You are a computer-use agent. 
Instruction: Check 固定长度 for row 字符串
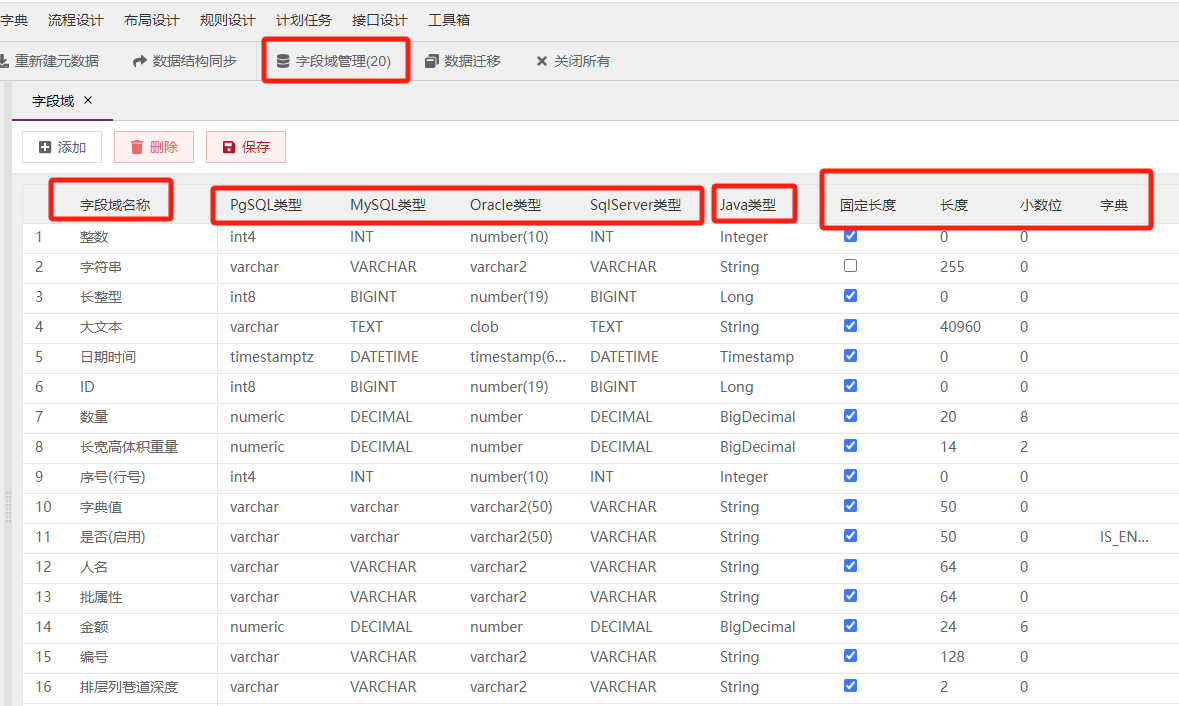tap(850, 265)
